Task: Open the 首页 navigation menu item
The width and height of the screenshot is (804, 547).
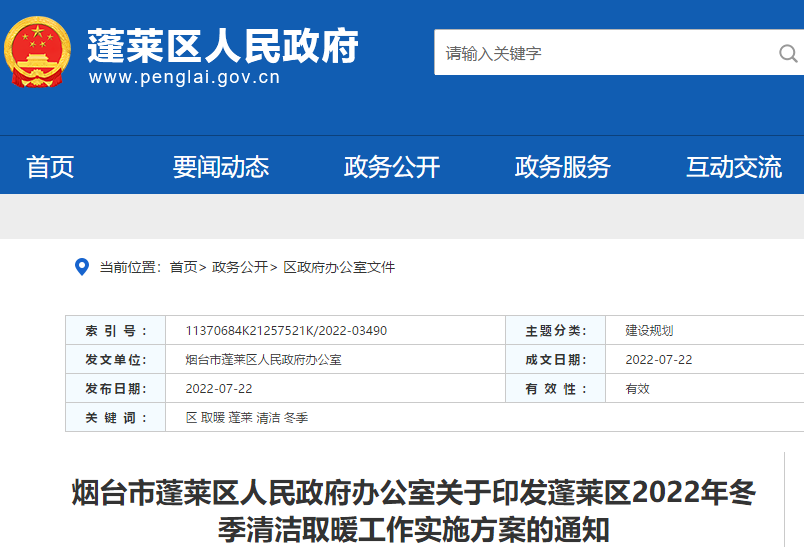Action: [50, 167]
